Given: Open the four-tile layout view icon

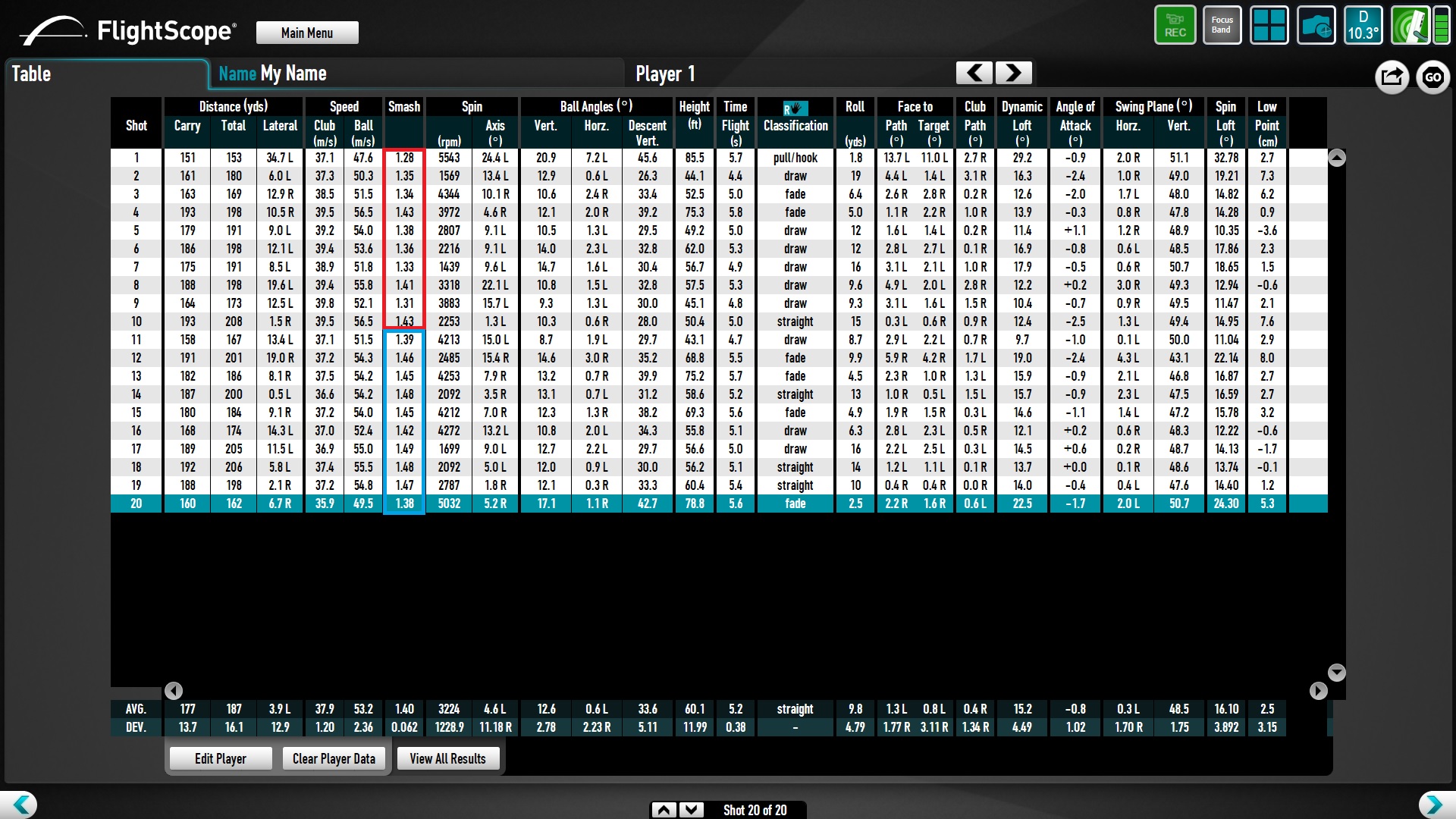Looking at the screenshot, I should (x=1269, y=25).
